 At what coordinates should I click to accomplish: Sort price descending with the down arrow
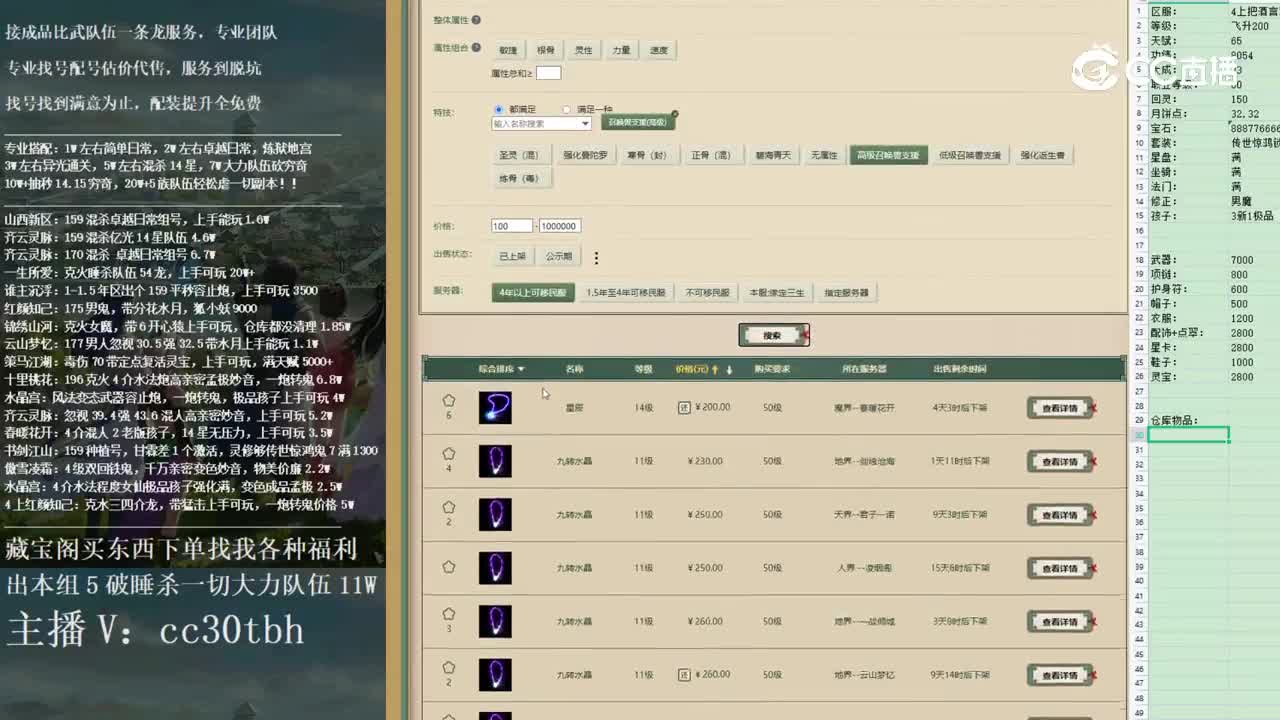[727, 368]
